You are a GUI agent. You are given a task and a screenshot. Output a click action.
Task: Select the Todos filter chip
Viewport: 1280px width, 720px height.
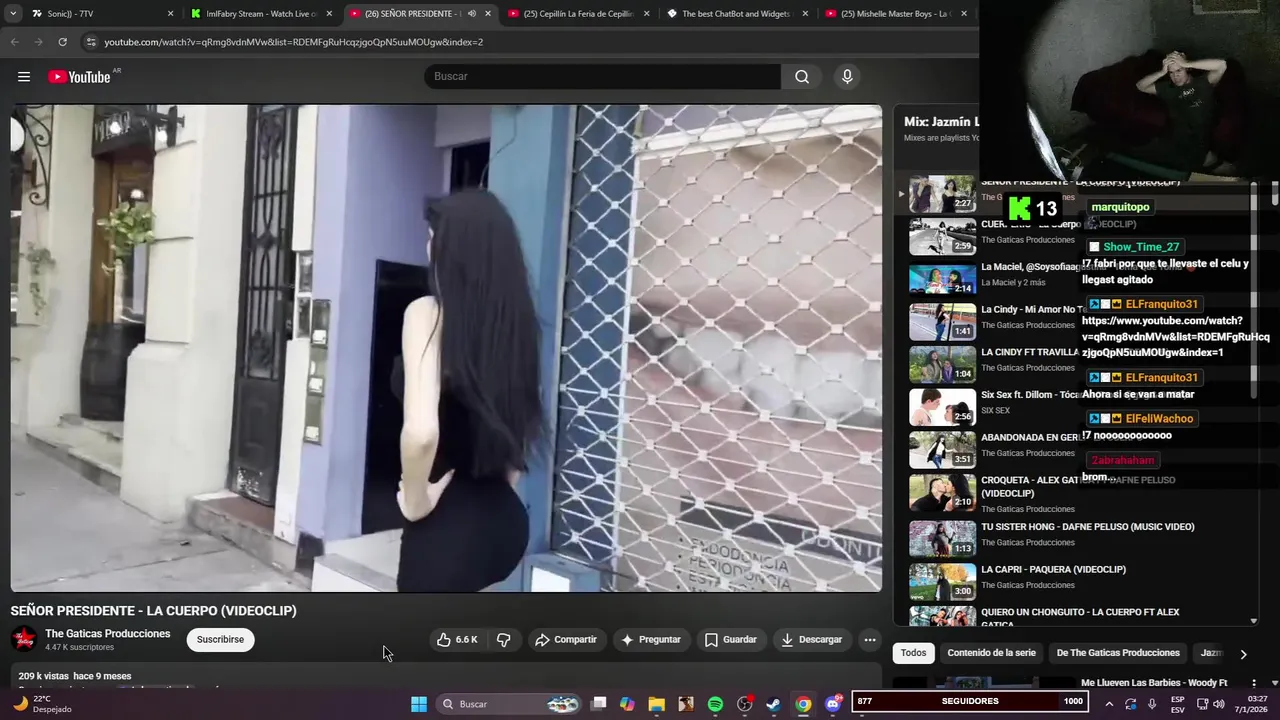point(913,653)
